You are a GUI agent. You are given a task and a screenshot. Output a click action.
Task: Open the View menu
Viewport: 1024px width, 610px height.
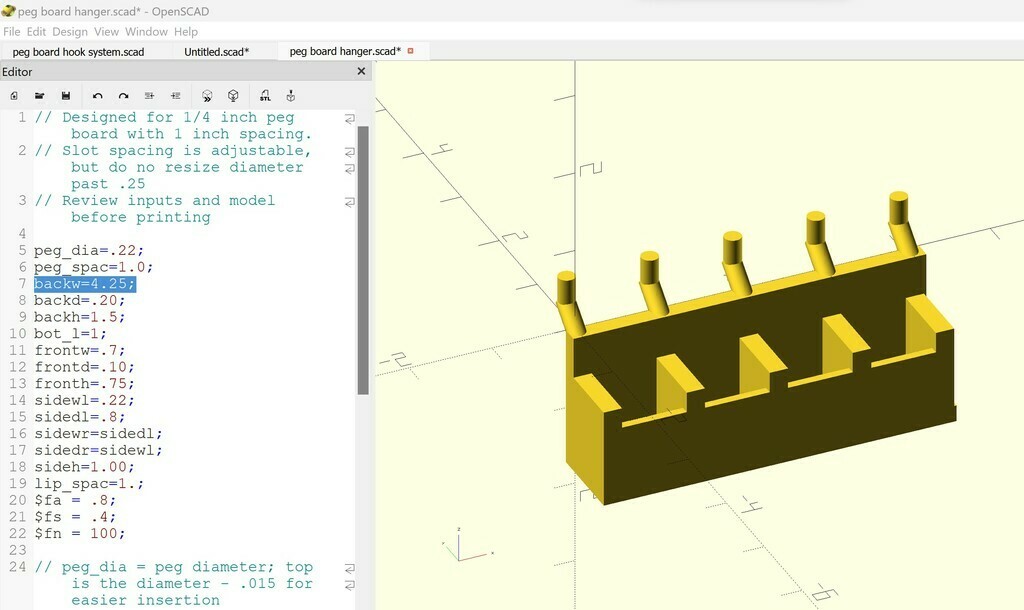(106, 32)
